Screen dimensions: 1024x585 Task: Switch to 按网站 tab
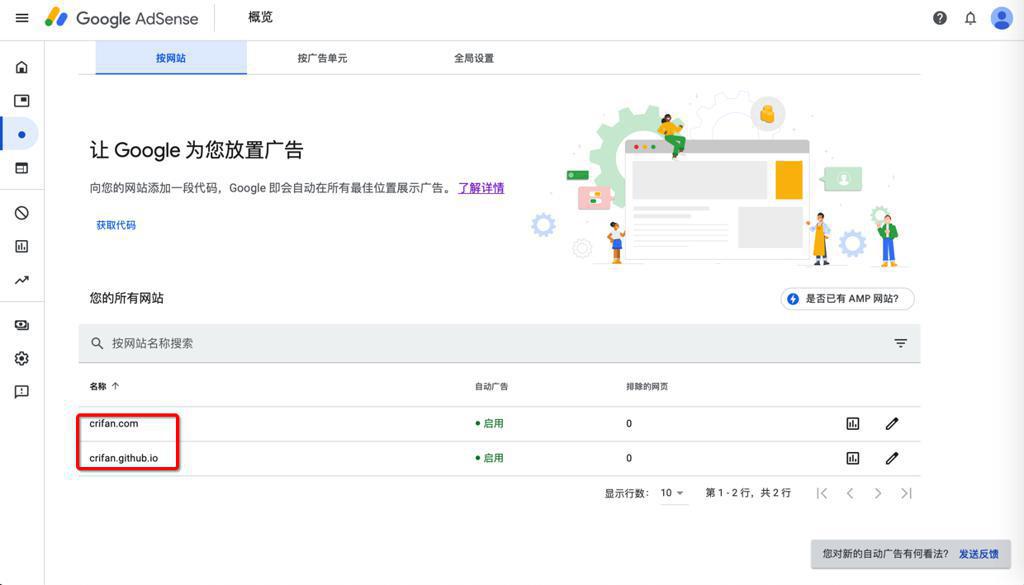click(x=171, y=58)
